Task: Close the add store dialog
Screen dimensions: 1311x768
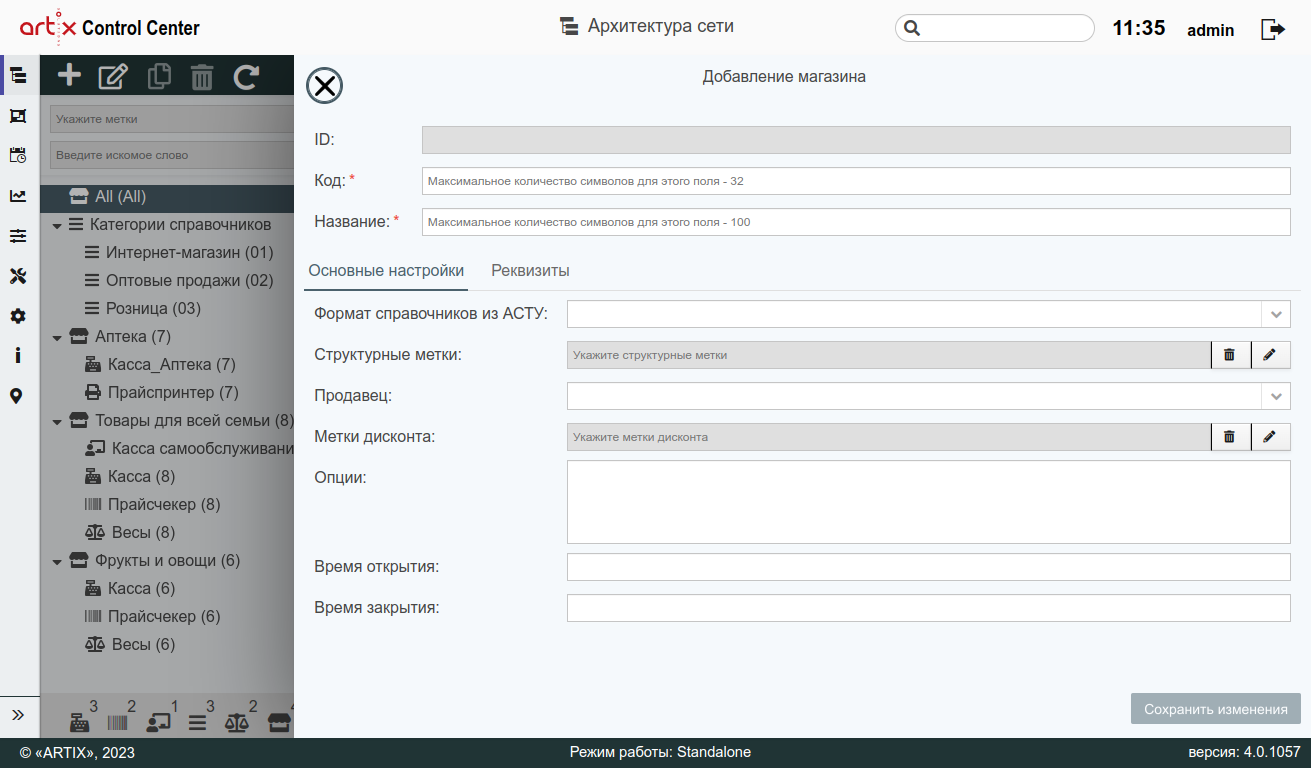Action: tap(324, 86)
